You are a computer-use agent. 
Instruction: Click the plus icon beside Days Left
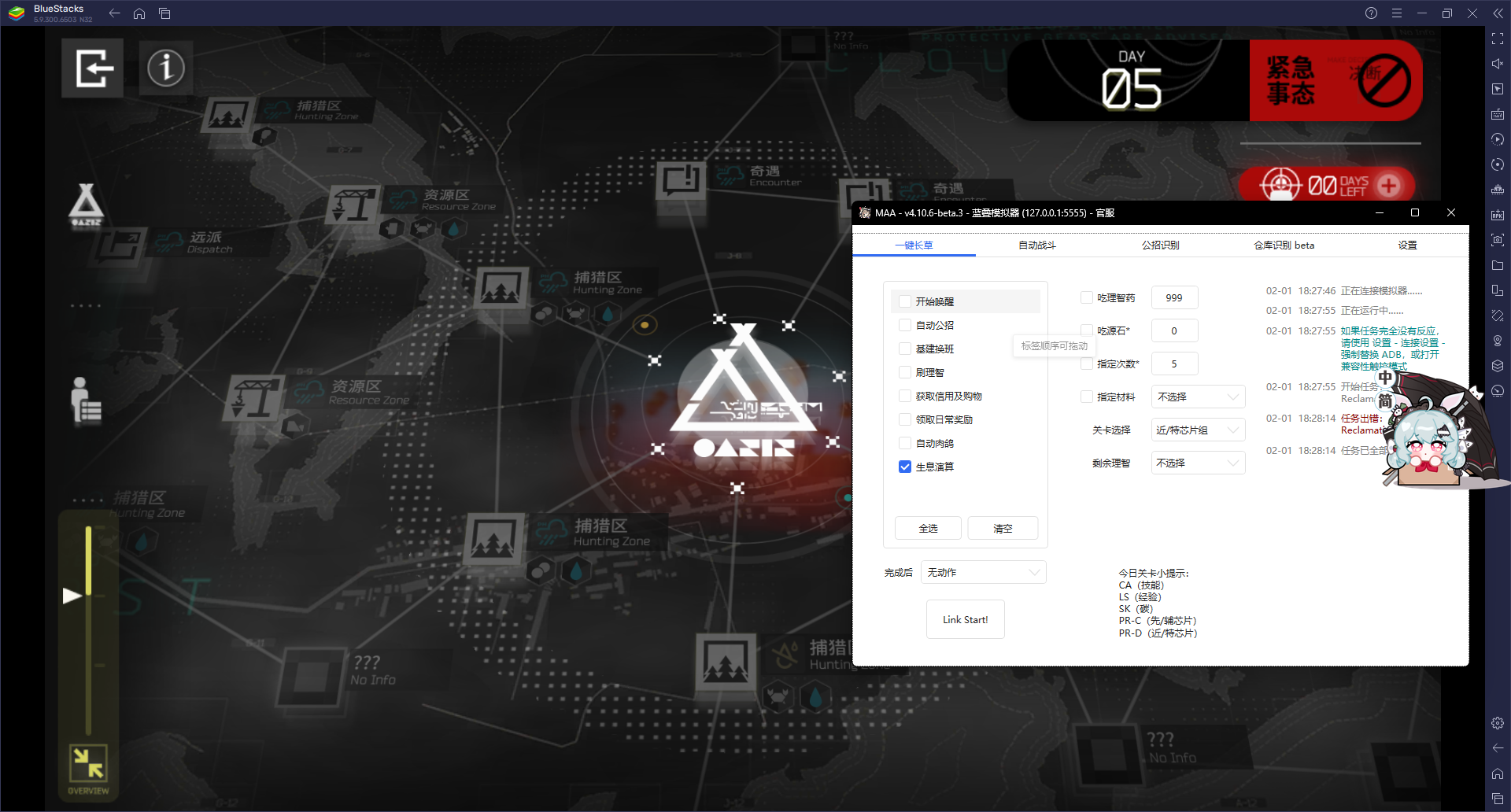pos(1389,185)
